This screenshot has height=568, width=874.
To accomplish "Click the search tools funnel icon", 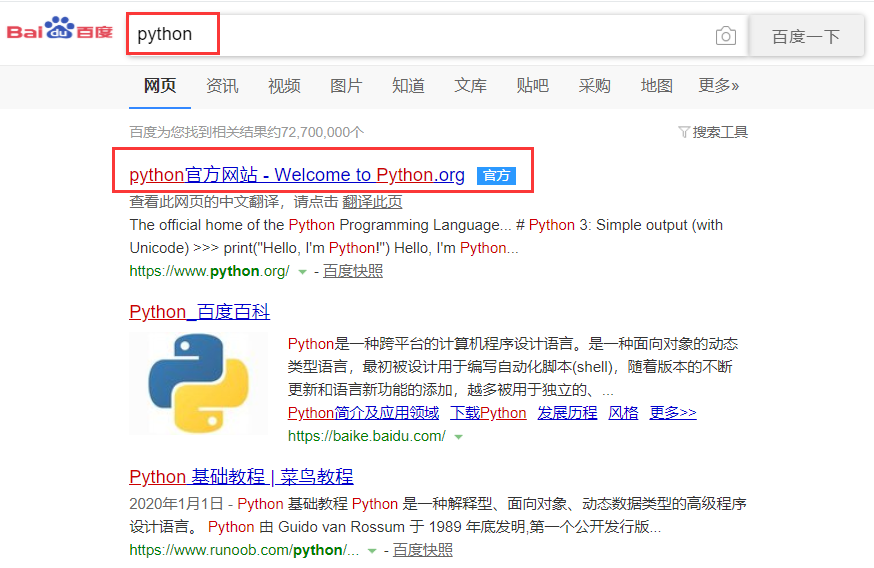I will click(683, 132).
